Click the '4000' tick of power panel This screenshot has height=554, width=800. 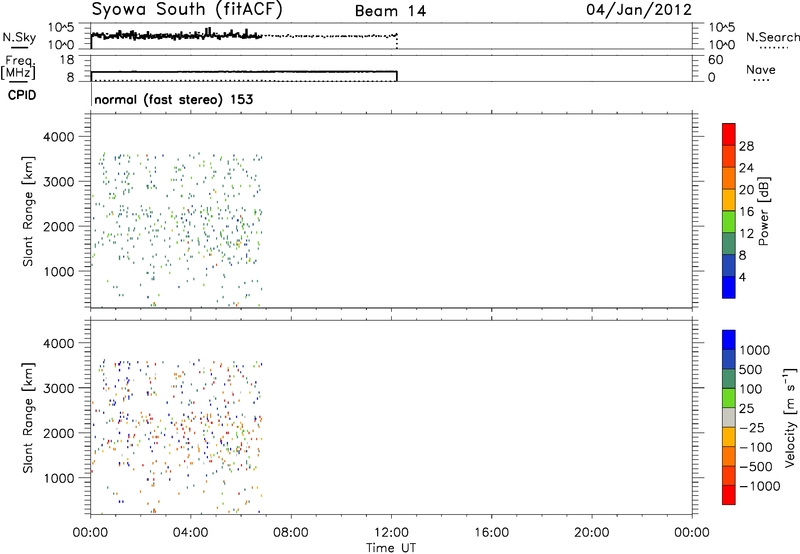point(59,137)
